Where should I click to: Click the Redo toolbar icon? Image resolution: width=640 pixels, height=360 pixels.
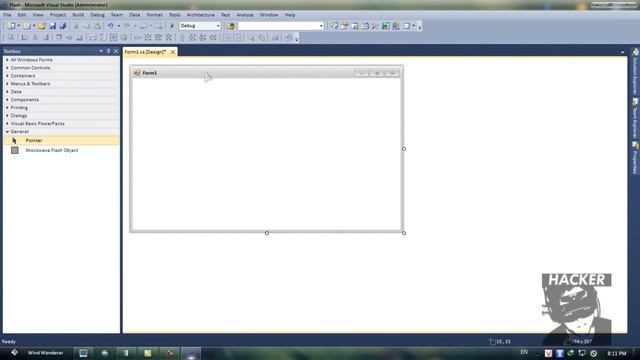point(127,26)
